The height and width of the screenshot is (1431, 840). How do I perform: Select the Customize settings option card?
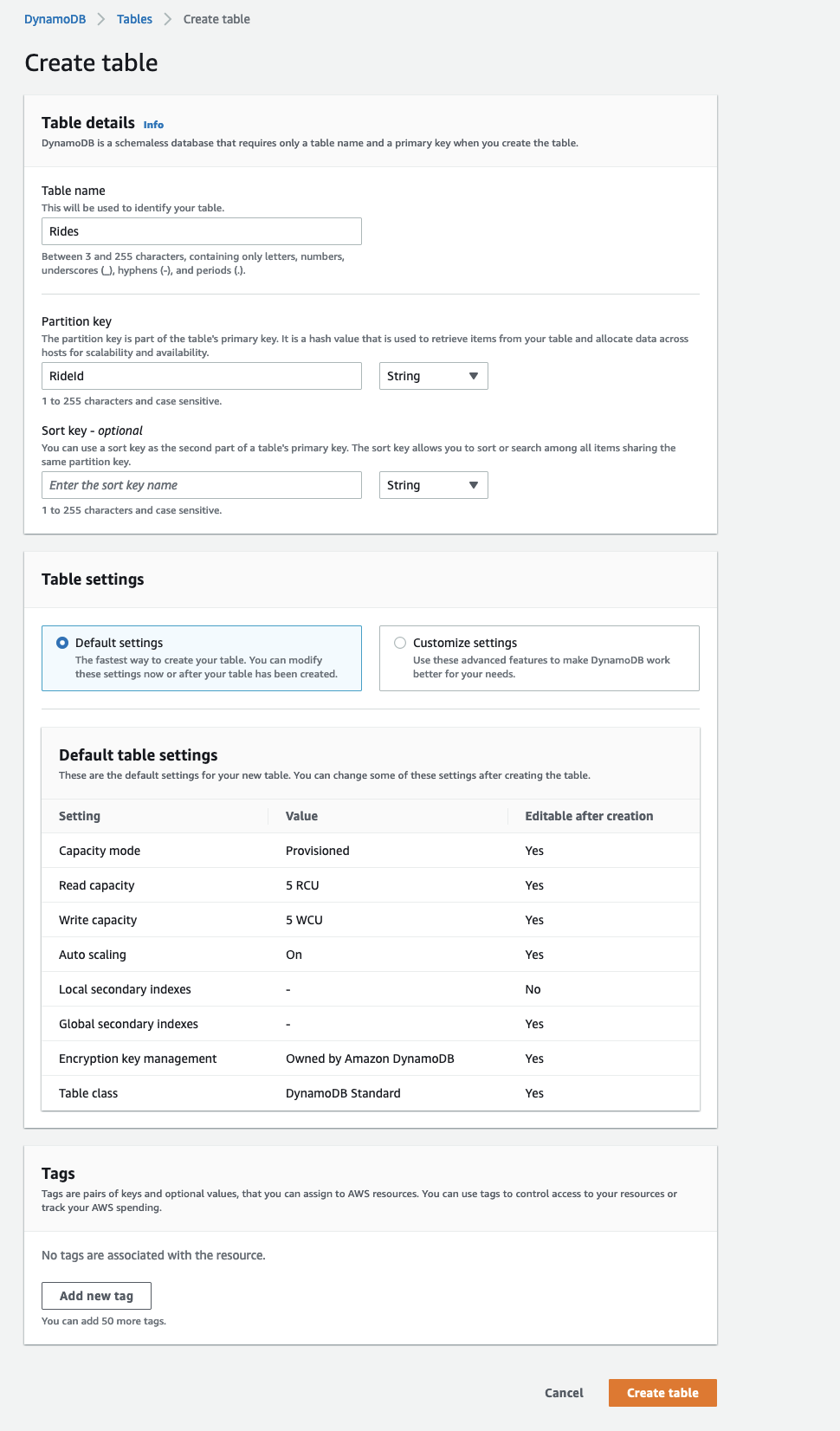pos(540,658)
